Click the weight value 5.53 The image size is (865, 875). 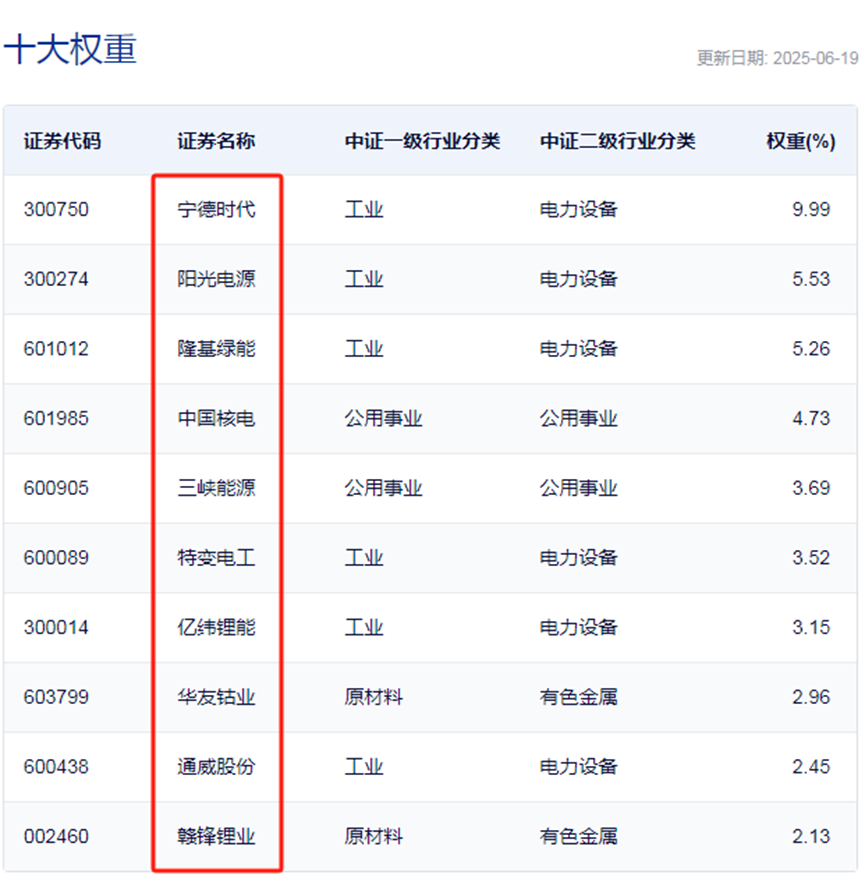pyautogui.click(x=811, y=279)
